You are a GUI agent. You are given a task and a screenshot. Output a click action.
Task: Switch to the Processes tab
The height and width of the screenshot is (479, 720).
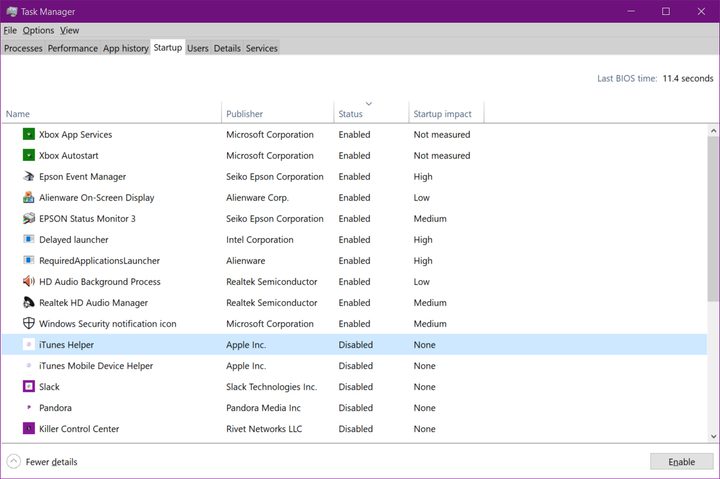(23, 48)
